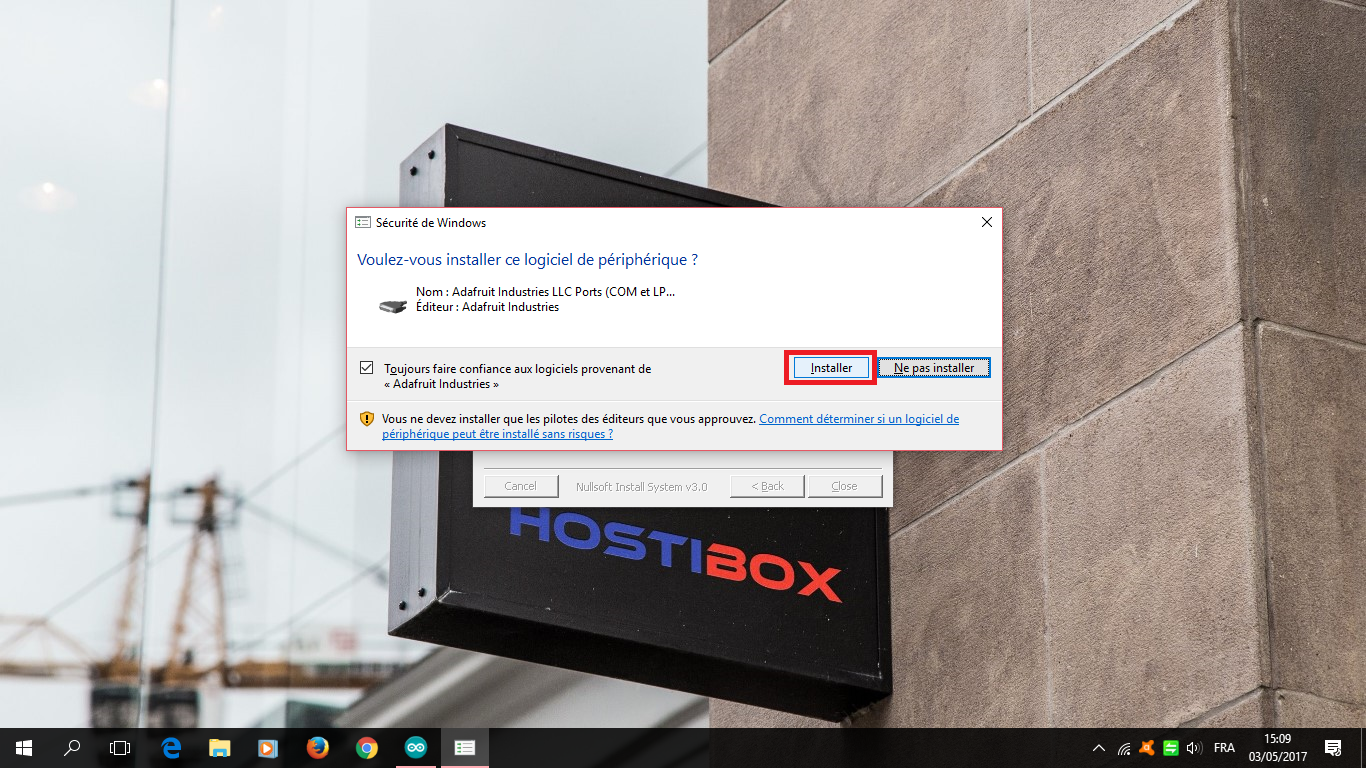Click Cancel in the Nullsoft installer window

pyautogui.click(x=520, y=486)
